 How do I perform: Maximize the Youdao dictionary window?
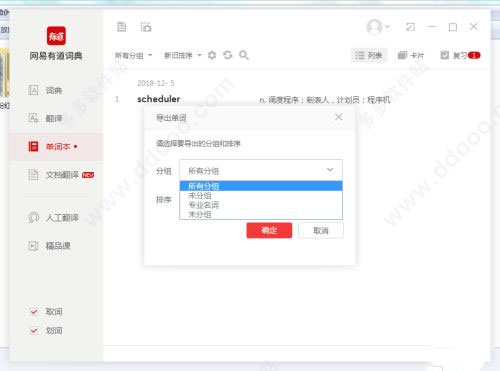pyautogui.click(x=453, y=27)
